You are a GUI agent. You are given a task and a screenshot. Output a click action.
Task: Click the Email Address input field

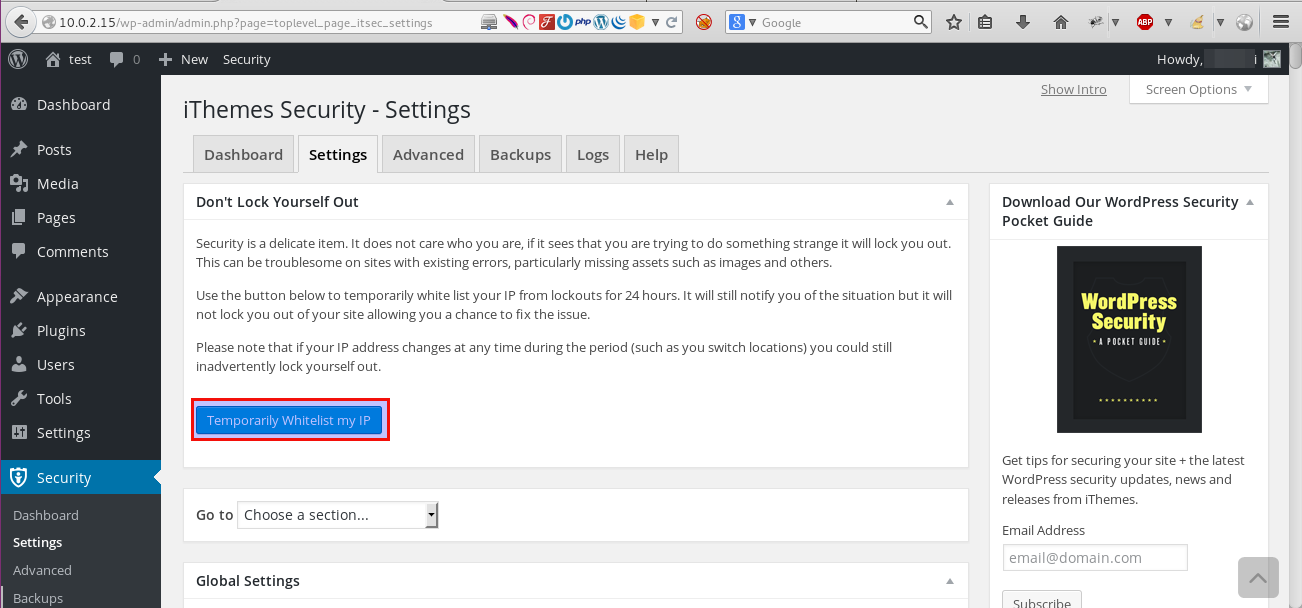1095,558
